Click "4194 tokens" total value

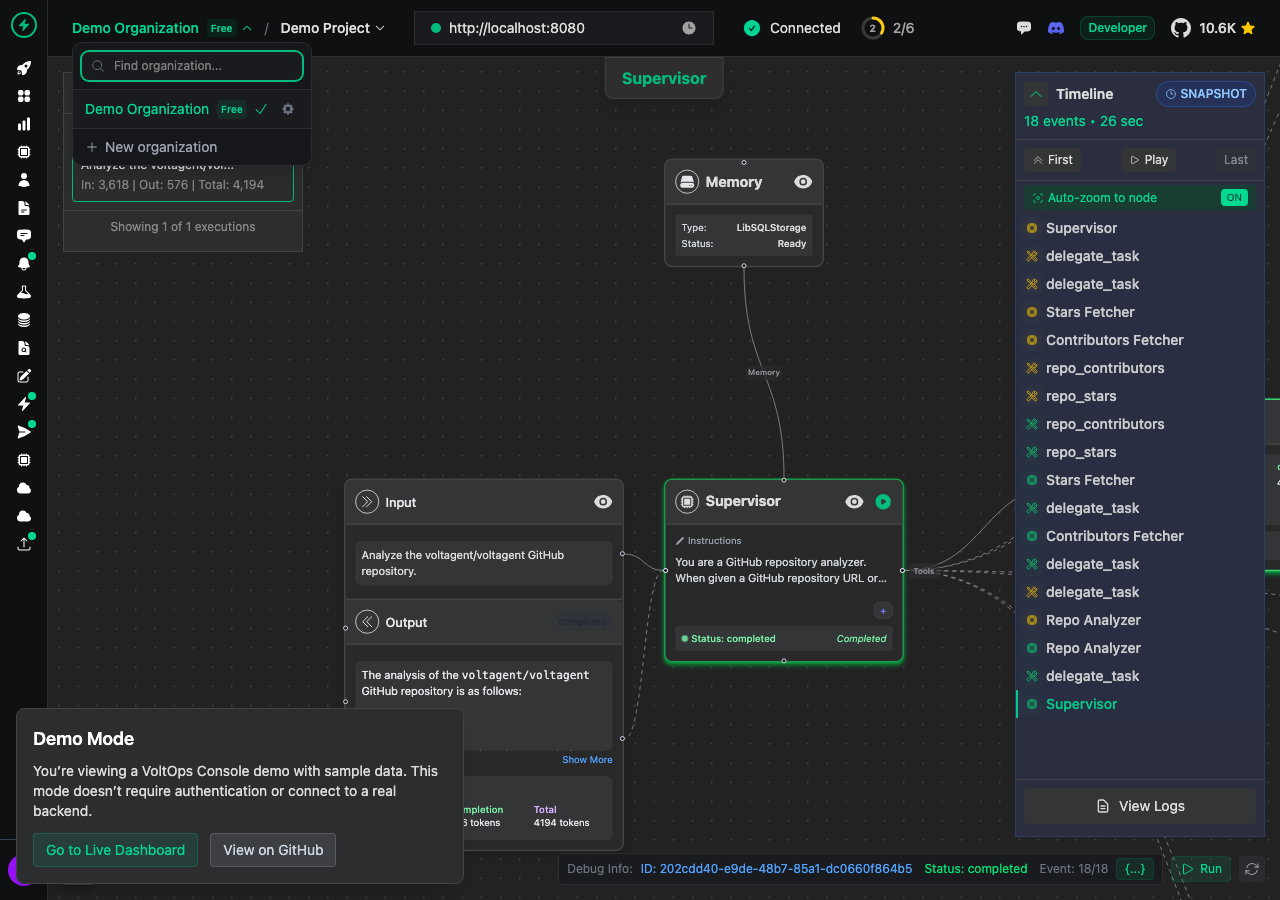click(x=561, y=823)
